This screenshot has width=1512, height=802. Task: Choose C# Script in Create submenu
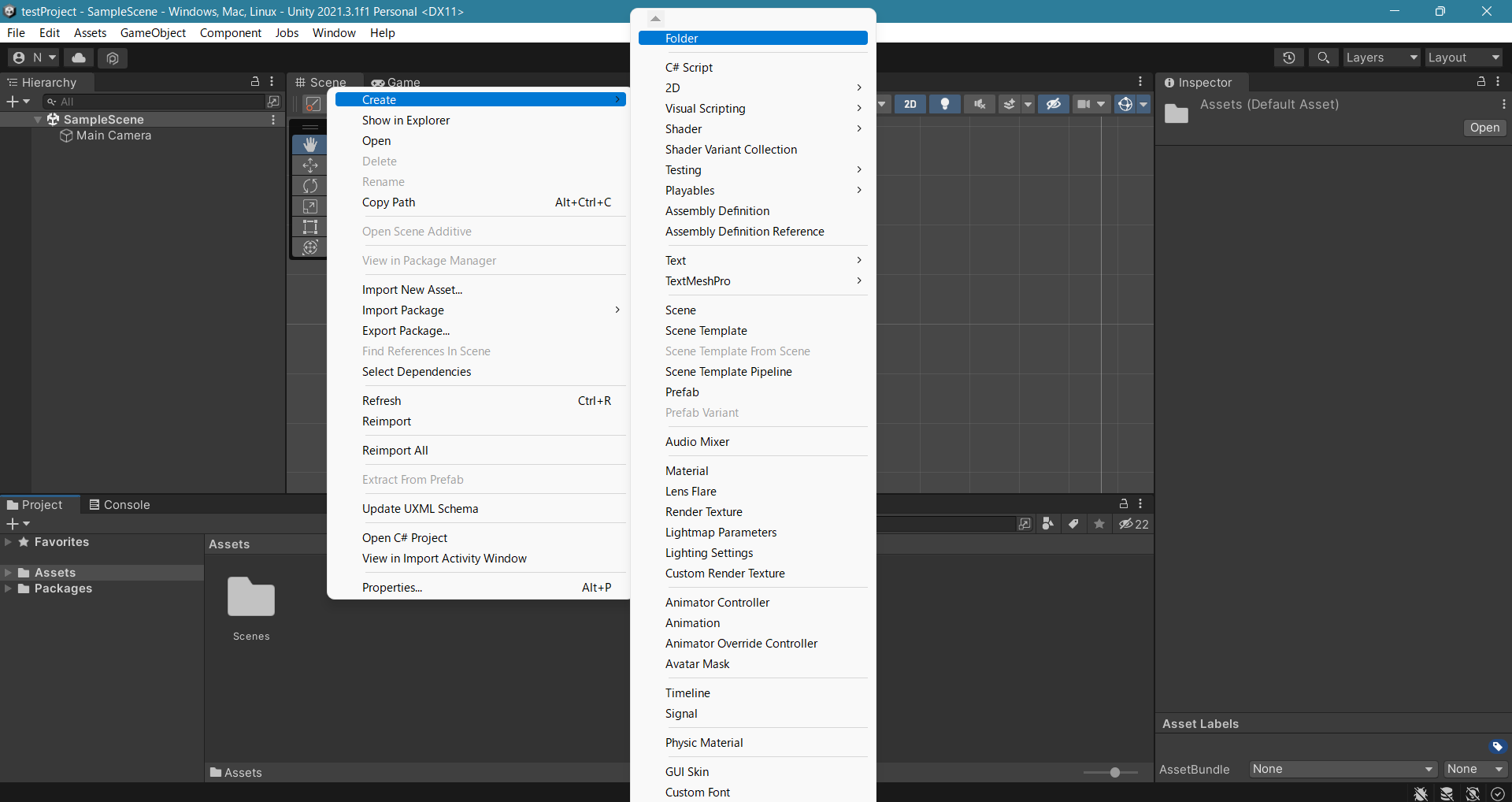click(x=753, y=68)
